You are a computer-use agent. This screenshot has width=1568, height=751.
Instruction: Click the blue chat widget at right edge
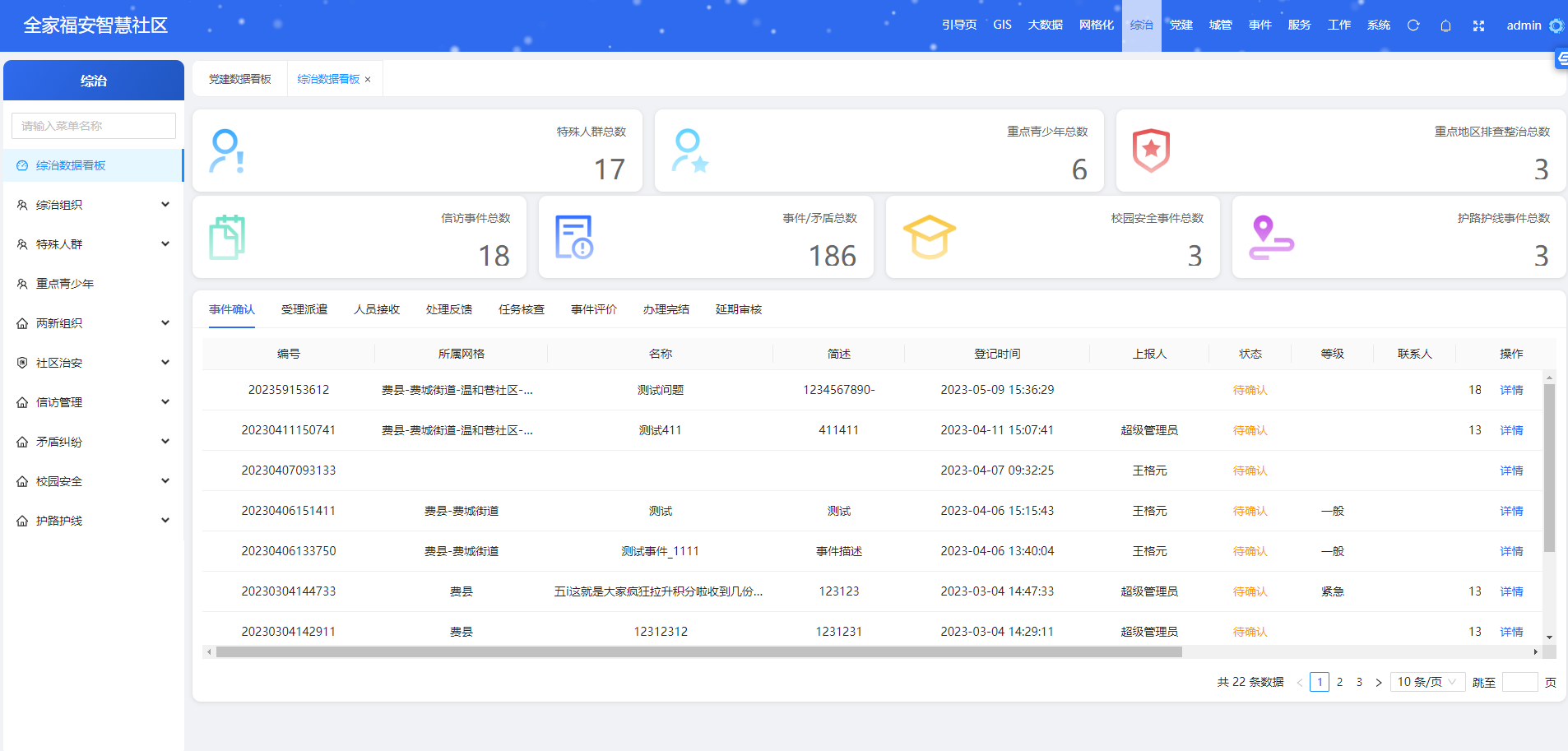point(1561,59)
